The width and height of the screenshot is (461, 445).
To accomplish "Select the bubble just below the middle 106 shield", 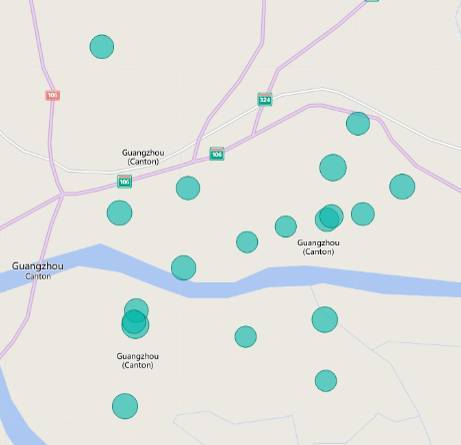I will [x=188, y=188].
